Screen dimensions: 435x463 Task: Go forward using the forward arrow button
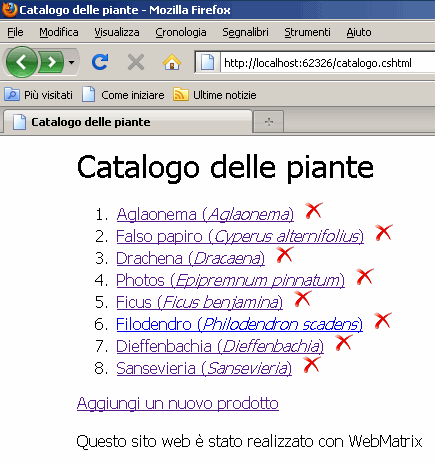tap(51, 62)
